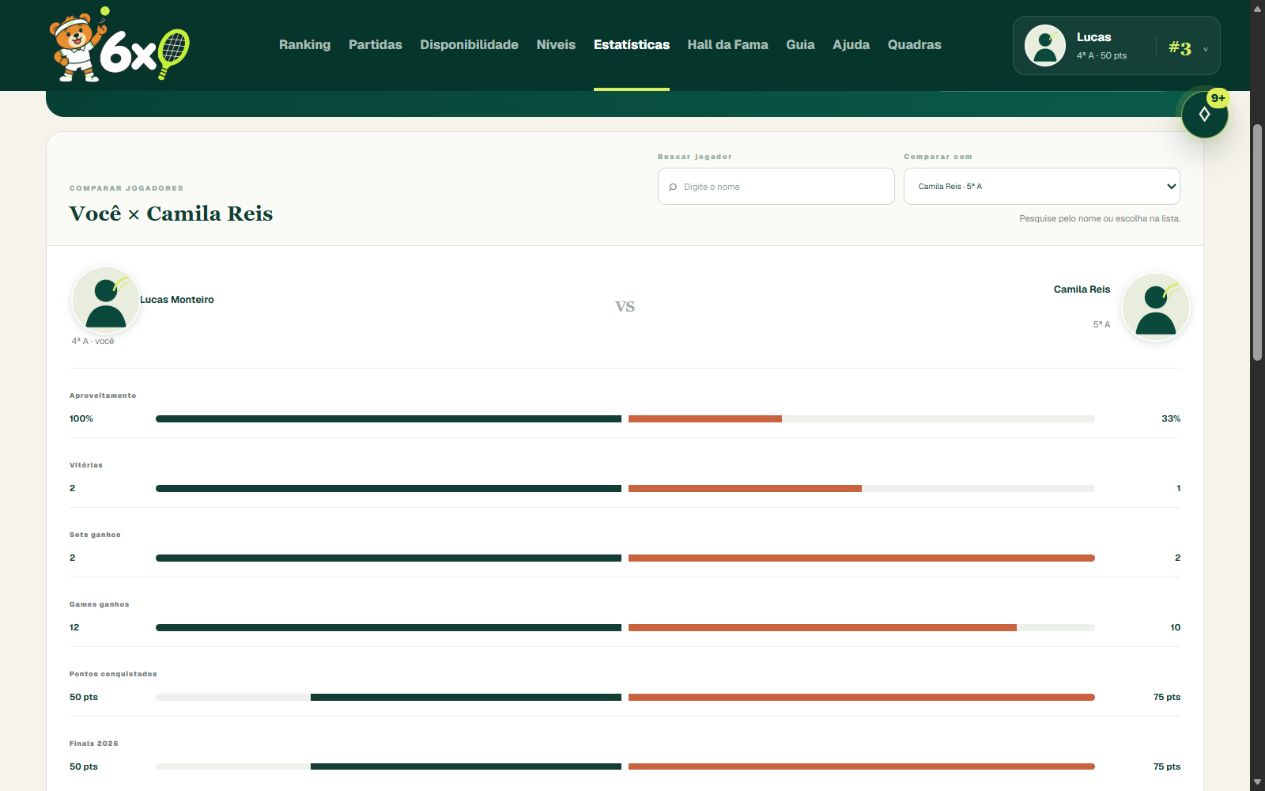Viewport: 1265px width, 791px height.
Task: Open the Níveis section
Action: tap(556, 45)
